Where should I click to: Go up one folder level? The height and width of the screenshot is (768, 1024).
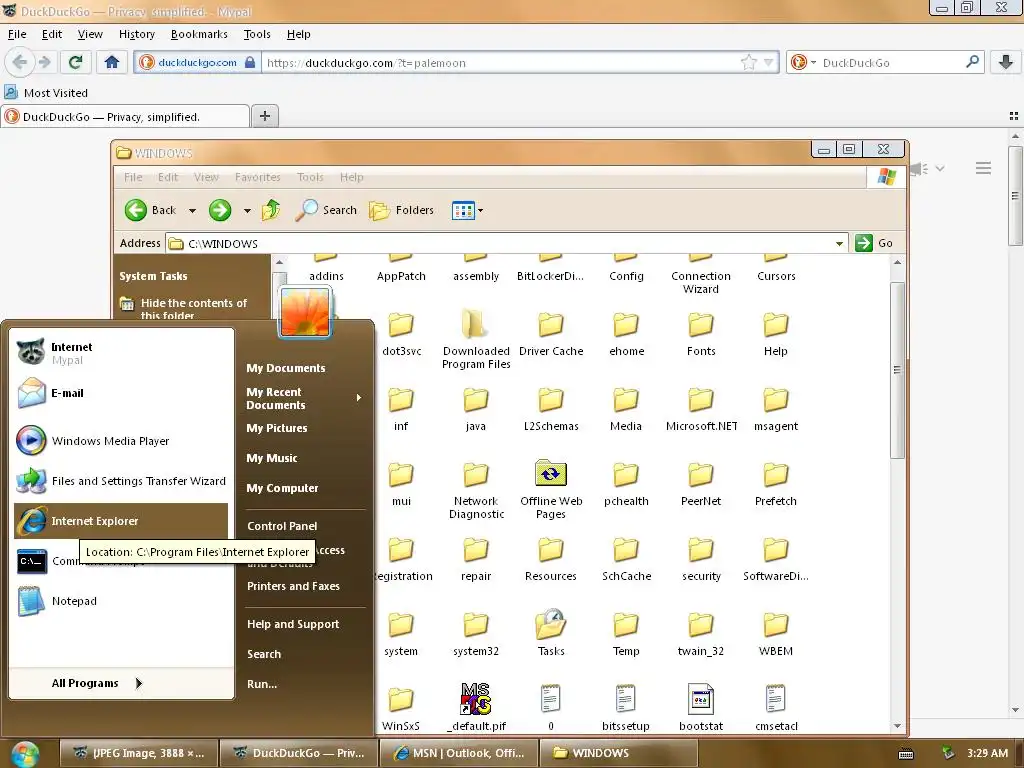[271, 210]
